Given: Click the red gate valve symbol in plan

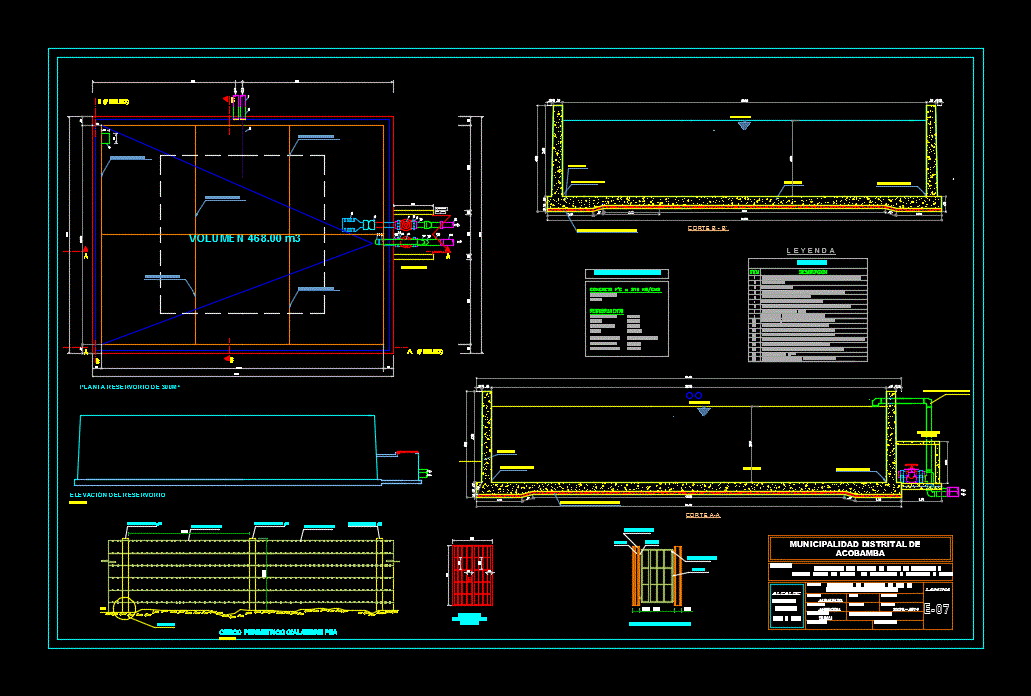Looking at the screenshot, I should 406,225.
